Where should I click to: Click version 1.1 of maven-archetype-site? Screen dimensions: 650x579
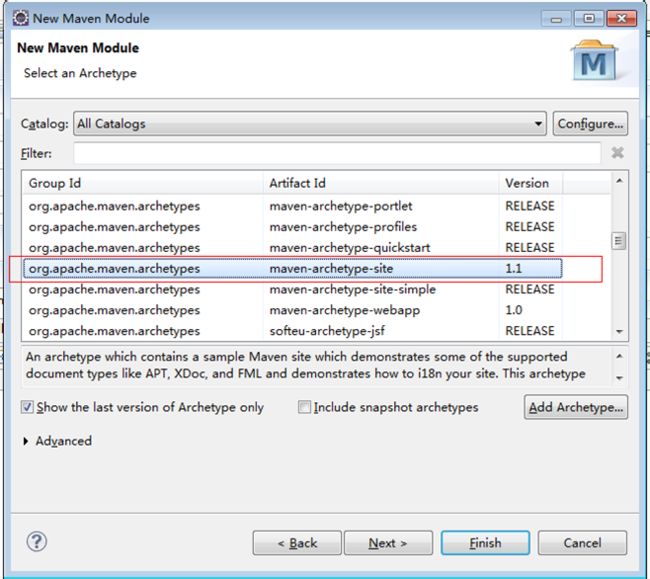513,269
